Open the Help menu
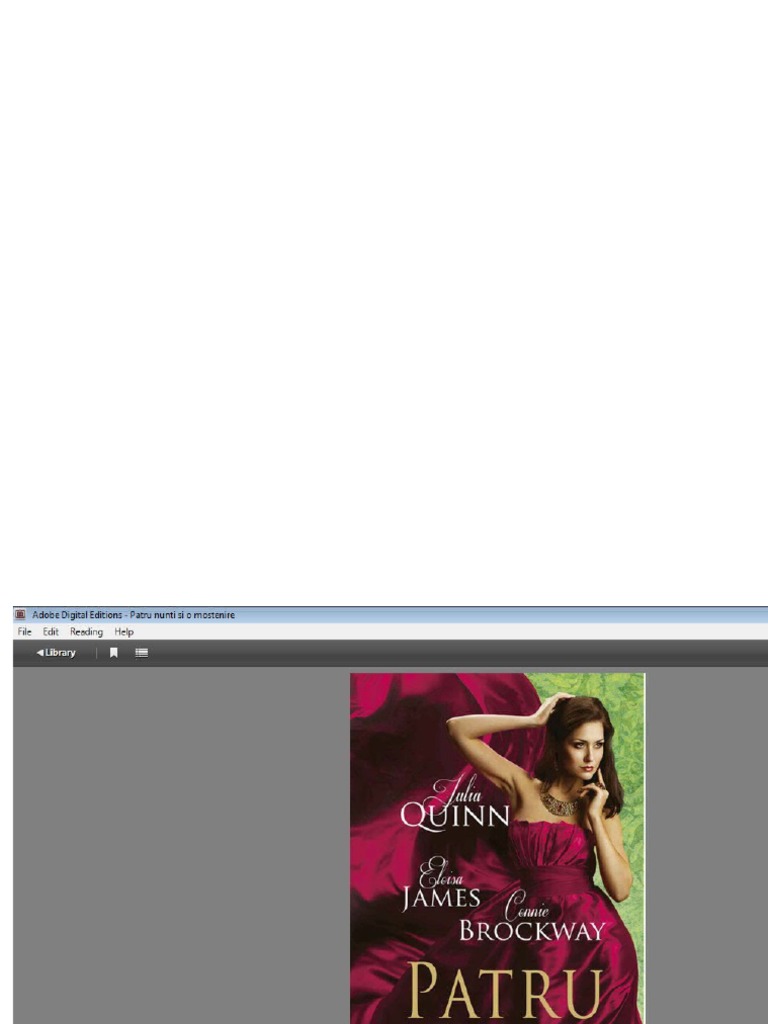 point(123,632)
